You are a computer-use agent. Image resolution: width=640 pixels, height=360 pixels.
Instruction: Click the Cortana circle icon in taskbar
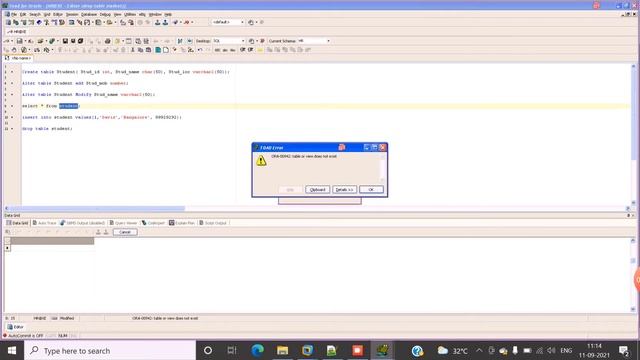(x=208, y=350)
